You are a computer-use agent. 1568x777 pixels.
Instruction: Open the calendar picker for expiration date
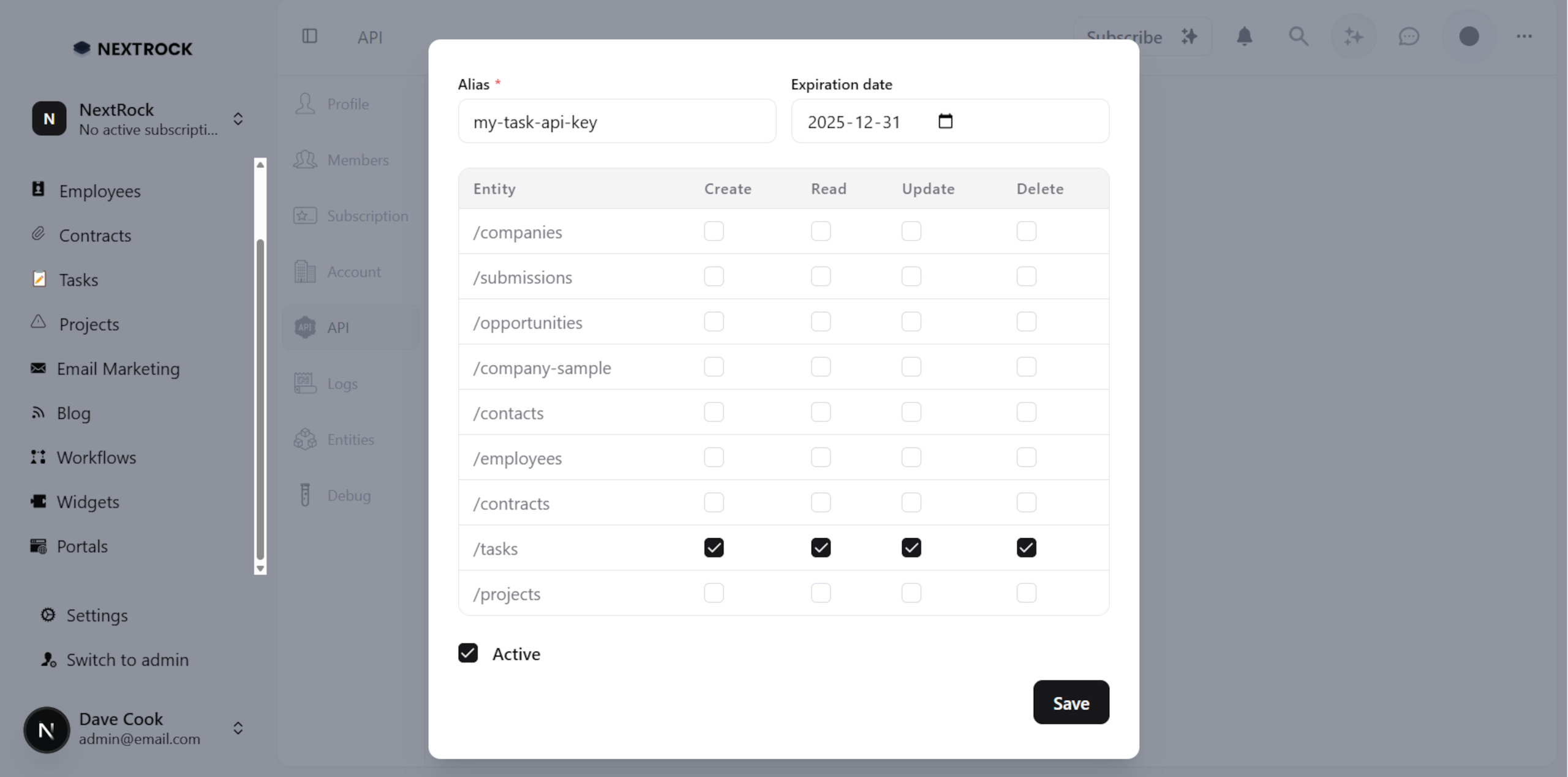pos(944,121)
